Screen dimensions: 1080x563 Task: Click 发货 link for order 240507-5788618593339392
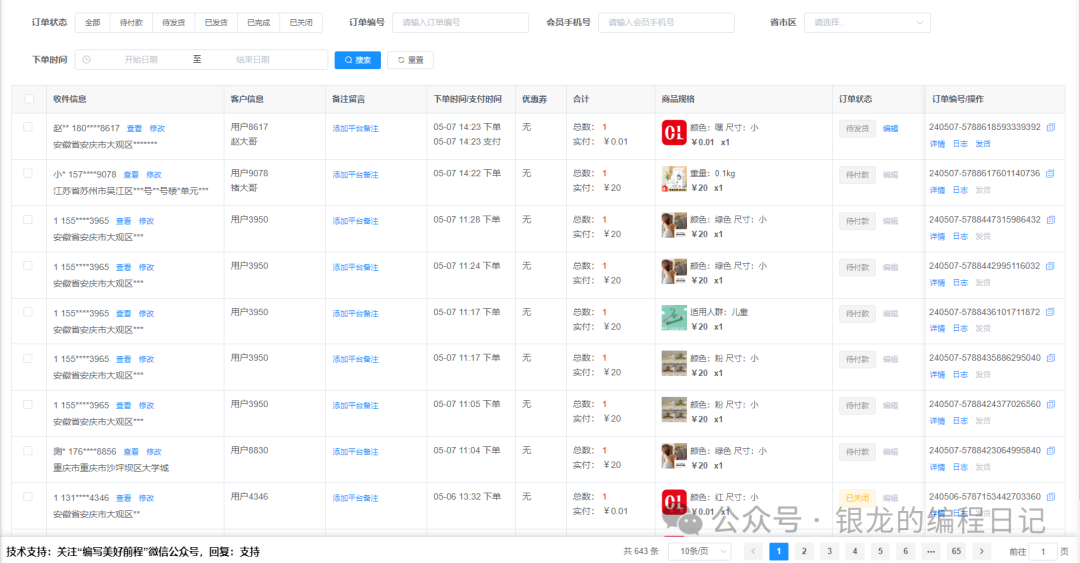pos(983,144)
